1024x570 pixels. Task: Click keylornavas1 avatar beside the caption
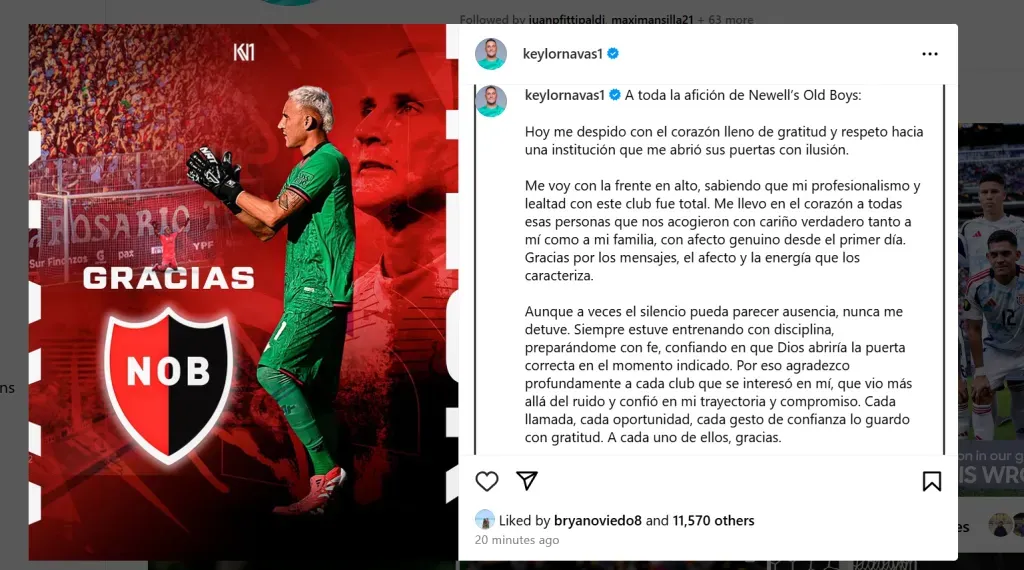[x=490, y=101]
